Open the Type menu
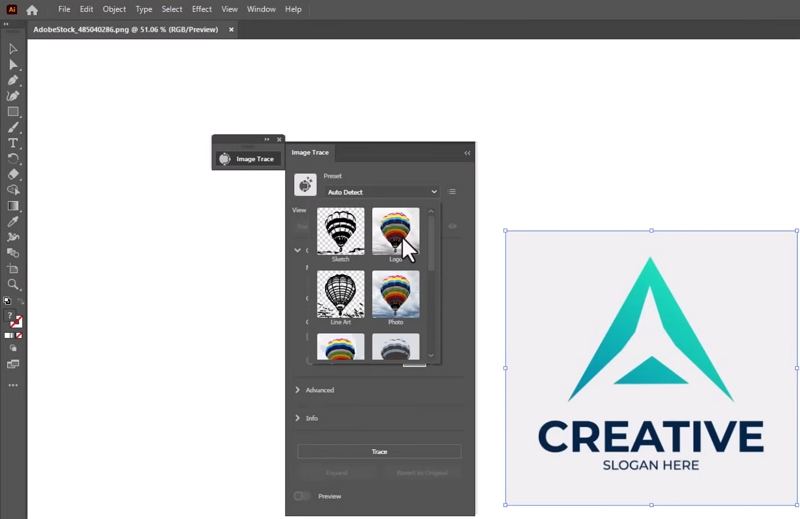Screen dimensions: 800x519 pyautogui.click(x=144, y=9)
